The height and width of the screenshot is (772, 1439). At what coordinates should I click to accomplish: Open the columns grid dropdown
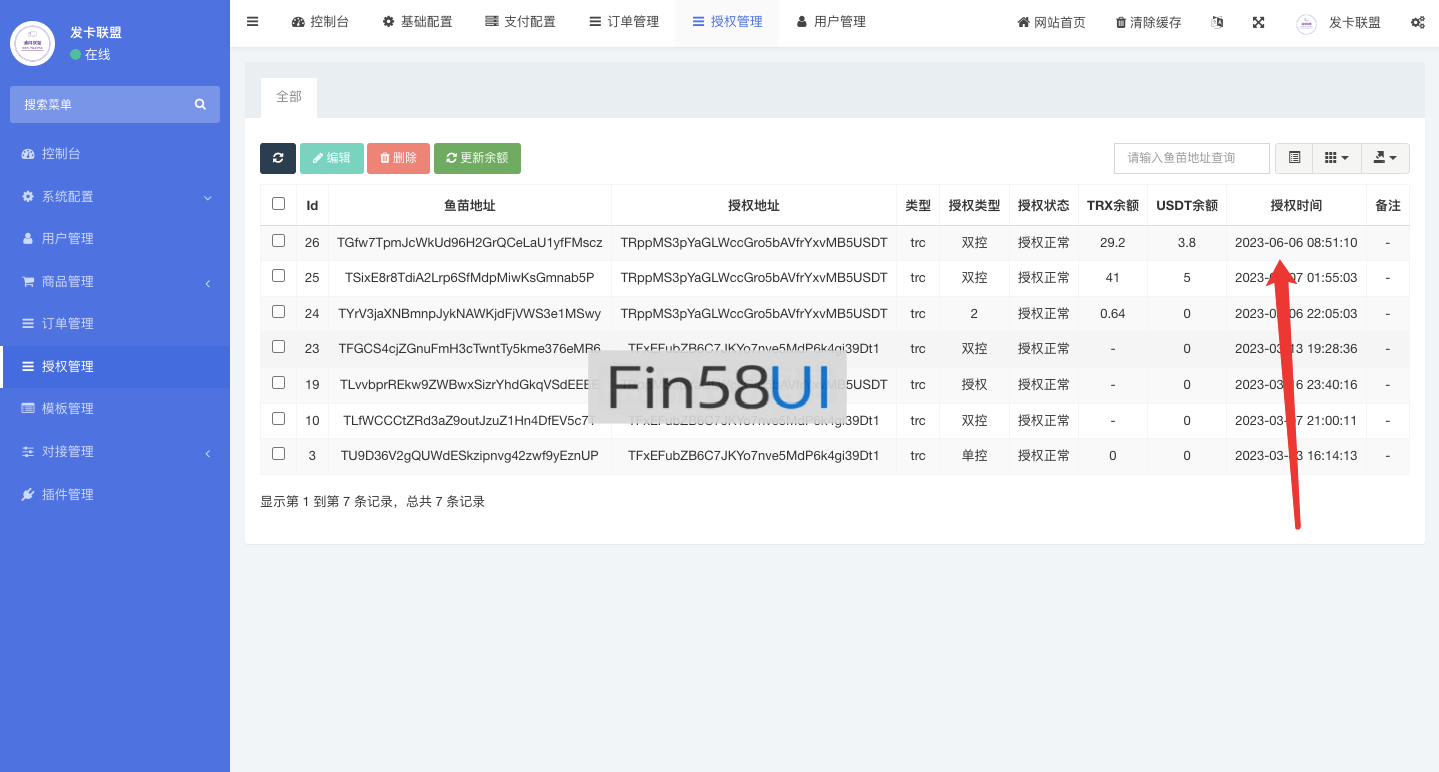point(1336,158)
